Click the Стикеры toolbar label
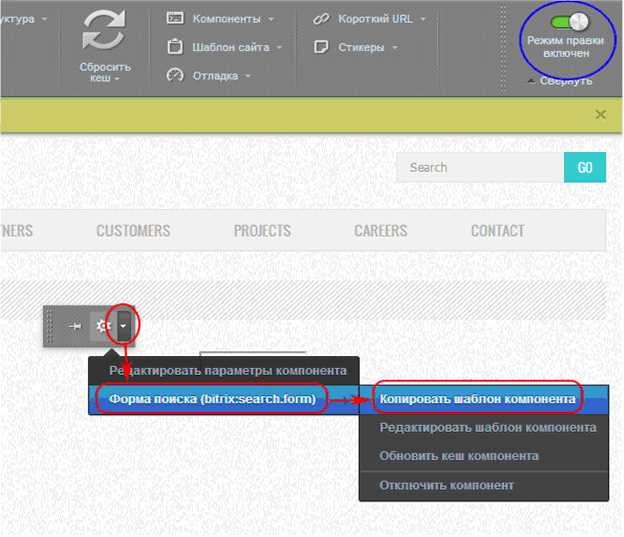The image size is (624, 537). click(x=361, y=47)
